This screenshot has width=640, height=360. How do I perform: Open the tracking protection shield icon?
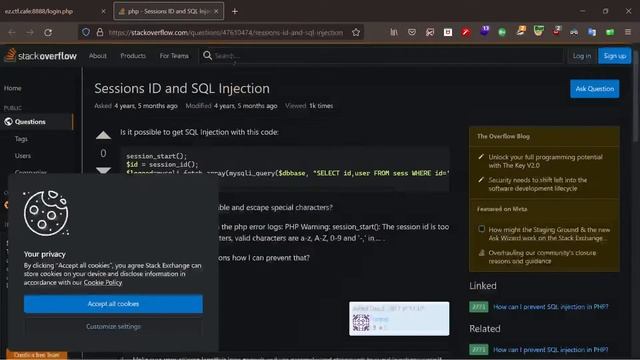click(86, 32)
